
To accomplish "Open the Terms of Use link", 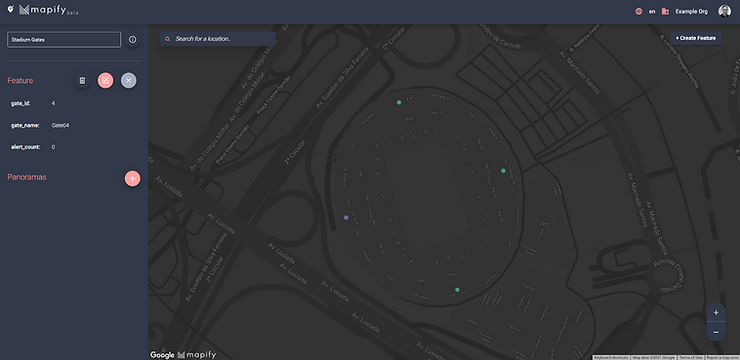I will coord(691,358).
